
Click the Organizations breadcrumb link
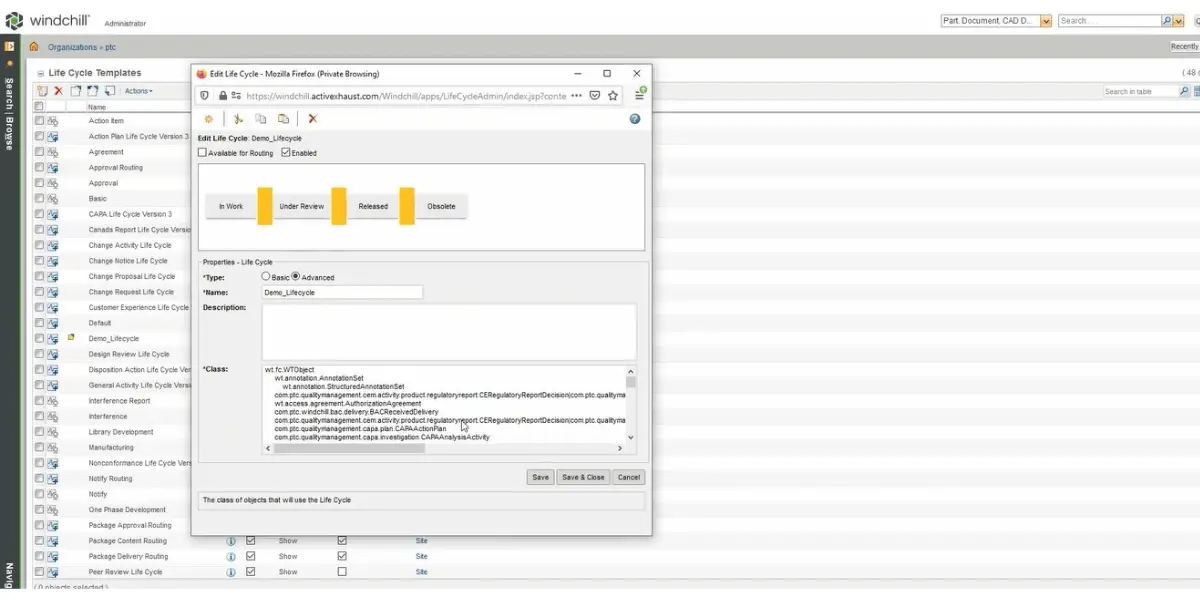pos(72,47)
